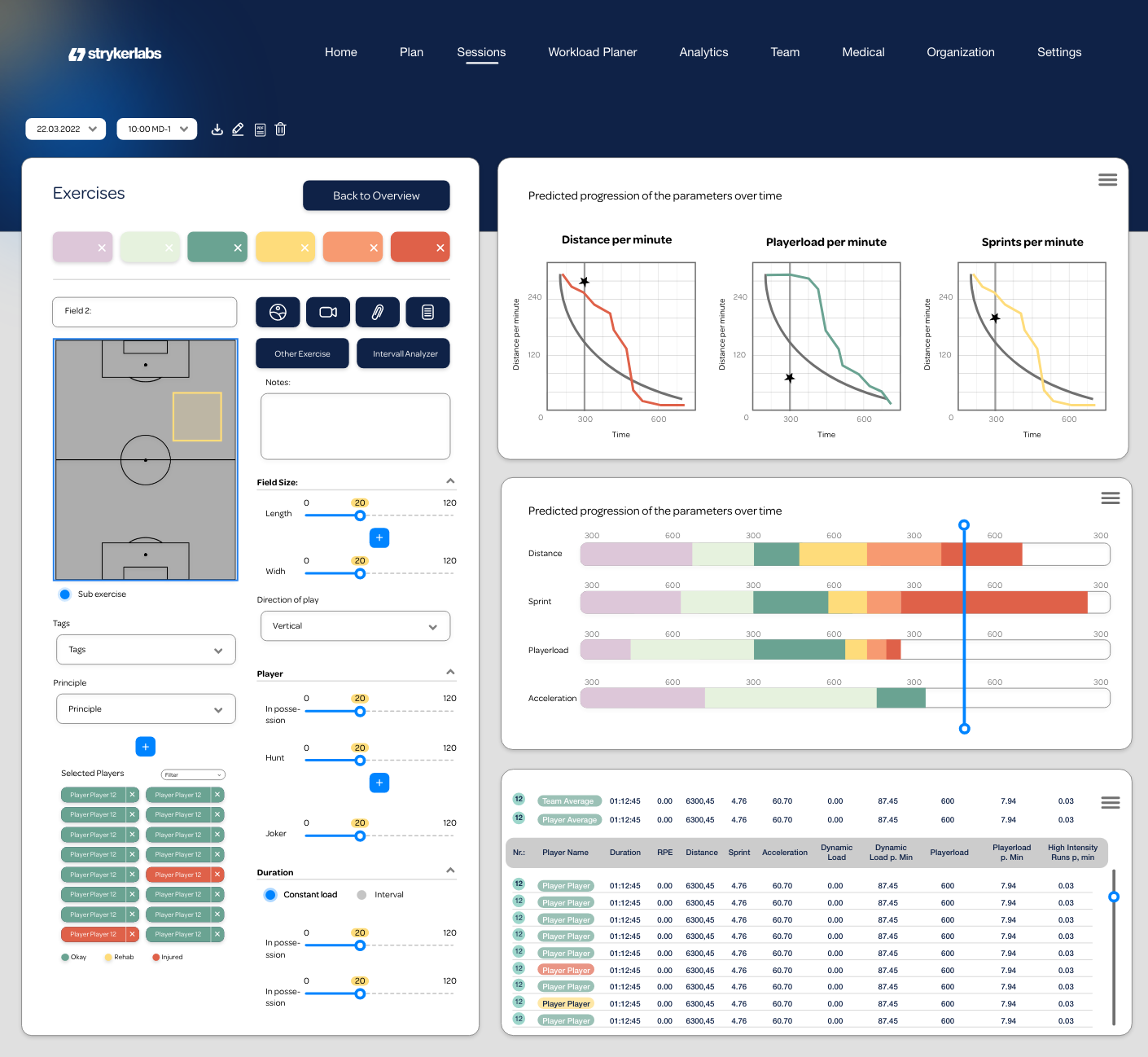Open hamburger menu of player table panel

pyautogui.click(x=1111, y=803)
